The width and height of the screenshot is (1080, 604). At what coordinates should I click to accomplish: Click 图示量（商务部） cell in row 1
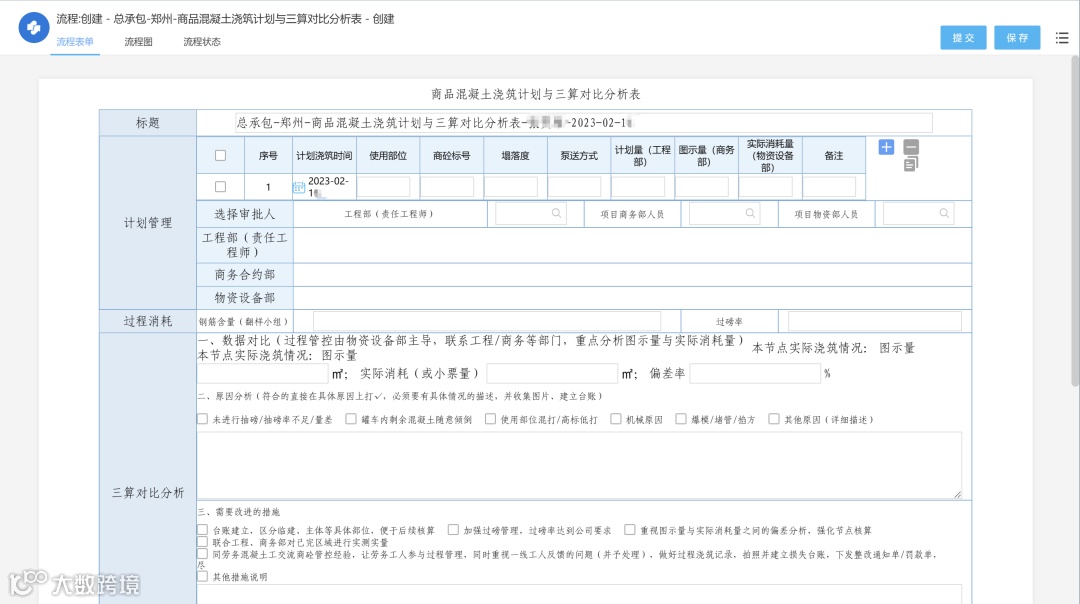pos(702,187)
